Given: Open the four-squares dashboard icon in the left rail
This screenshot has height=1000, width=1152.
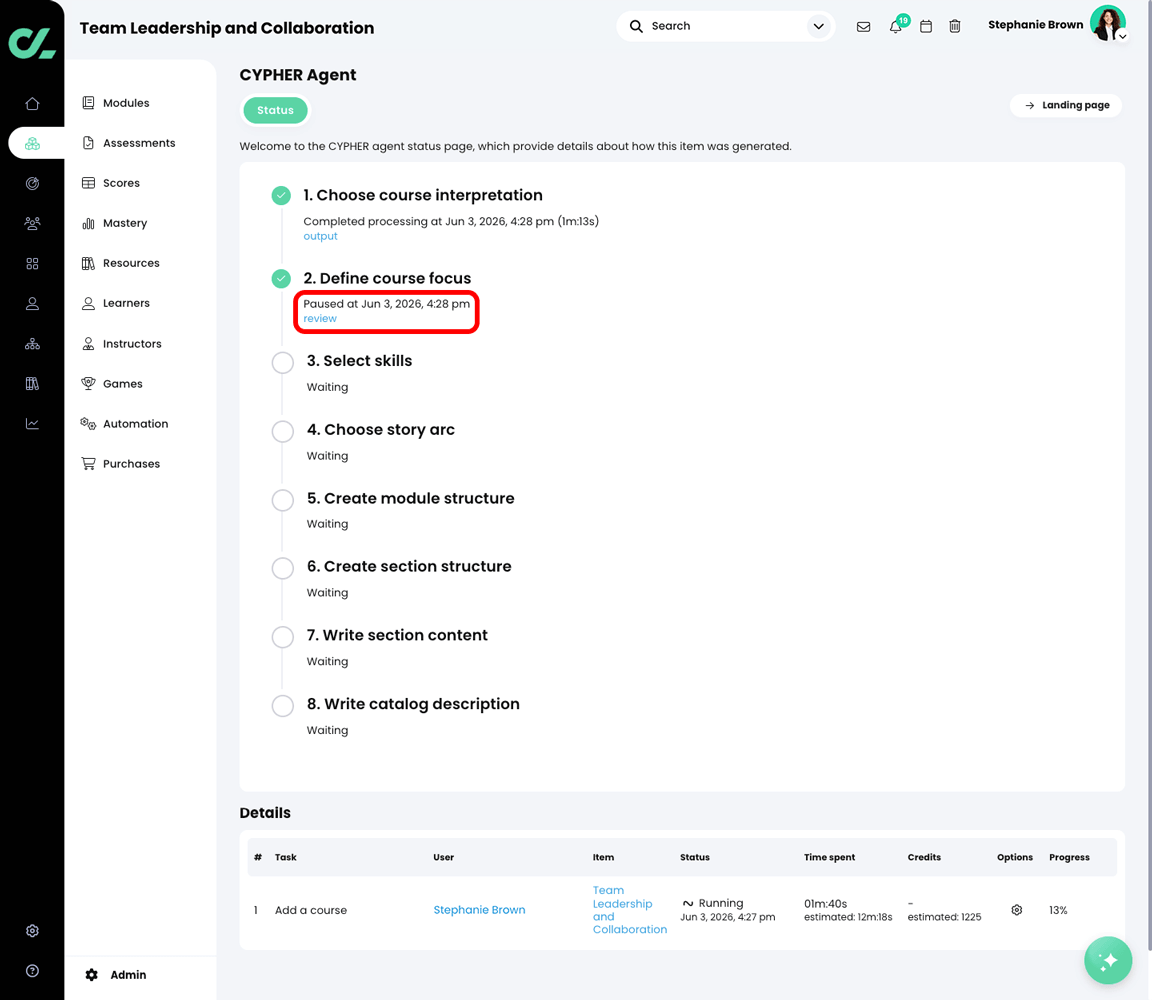Looking at the screenshot, I should [x=32, y=263].
